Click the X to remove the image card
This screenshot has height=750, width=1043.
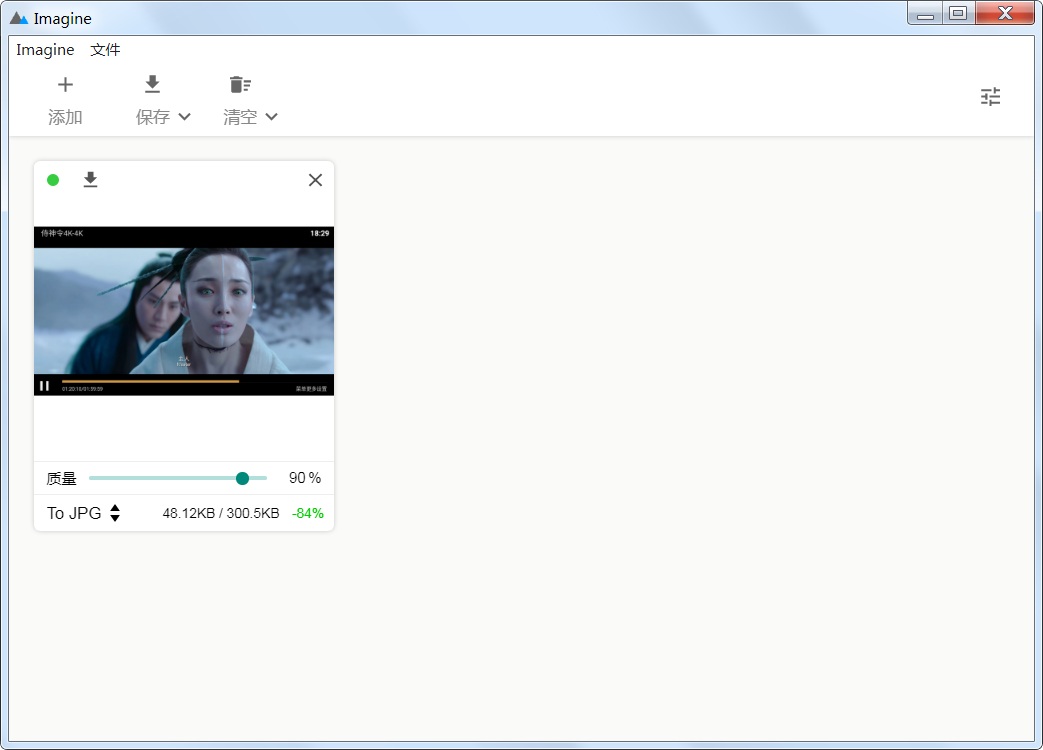(x=315, y=180)
